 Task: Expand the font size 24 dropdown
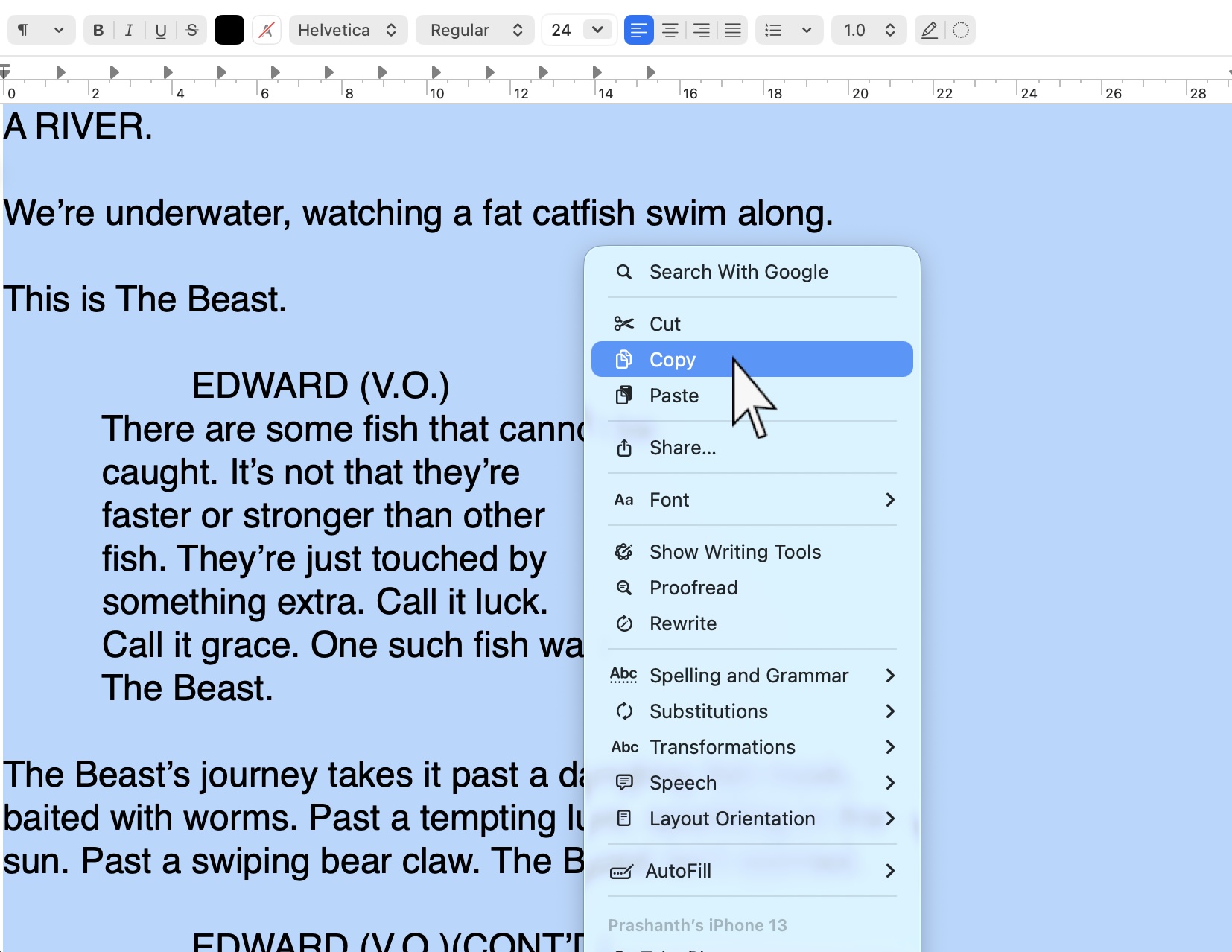597,31
